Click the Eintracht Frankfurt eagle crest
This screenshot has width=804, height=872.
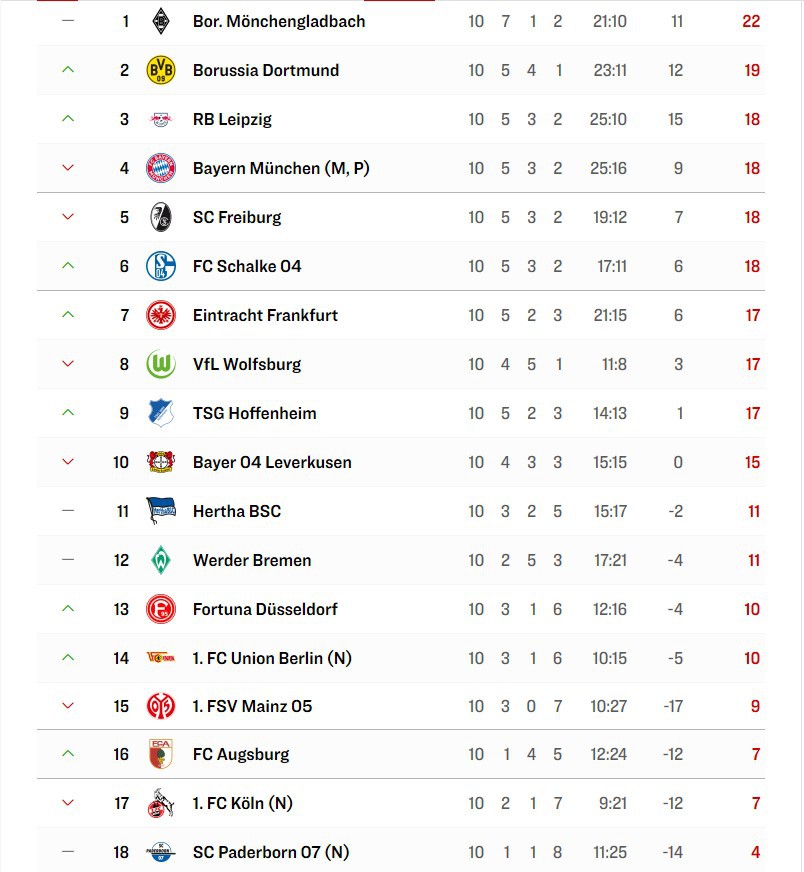(x=160, y=315)
